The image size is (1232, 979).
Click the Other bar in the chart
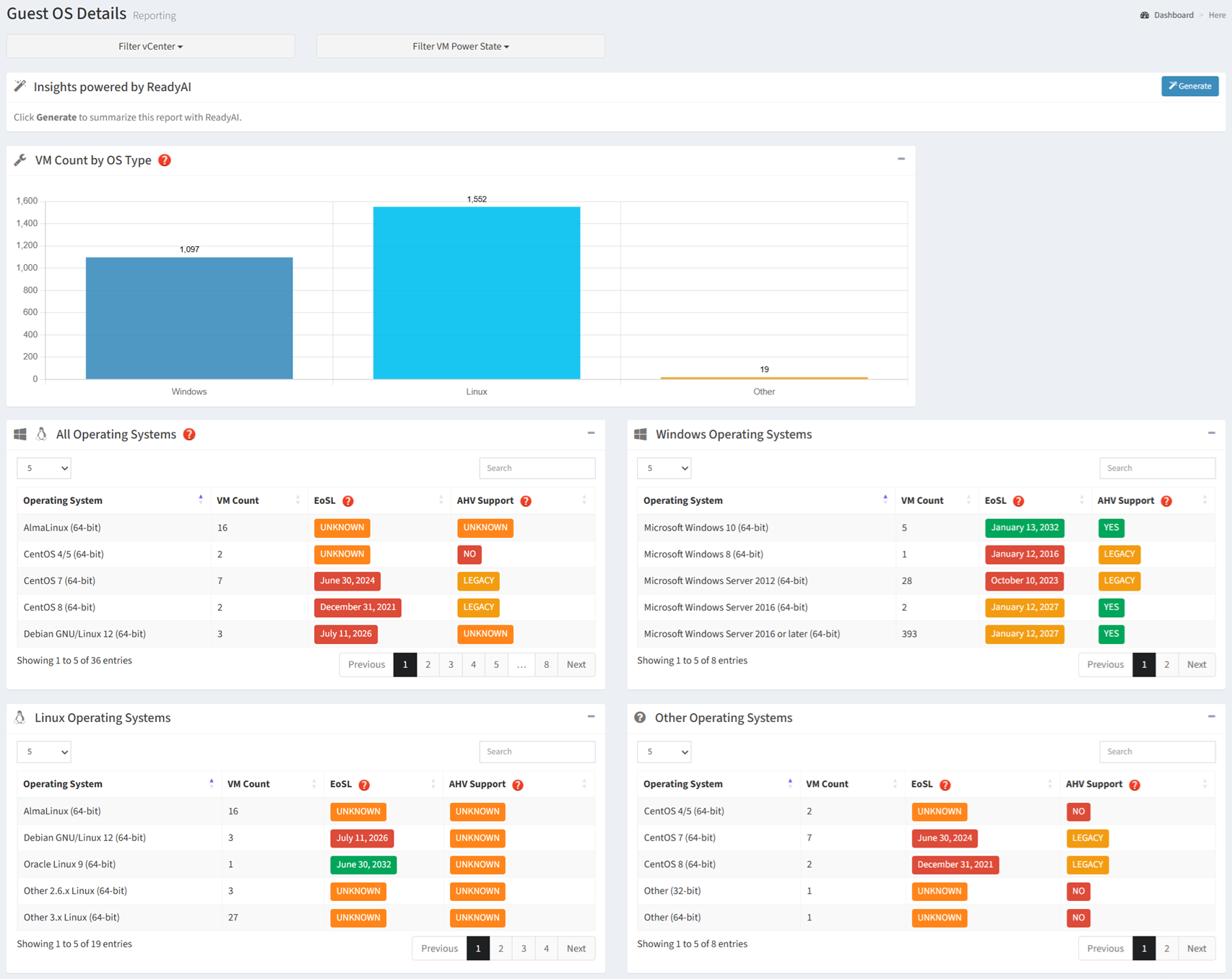pyautogui.click(x=764, y=378)
